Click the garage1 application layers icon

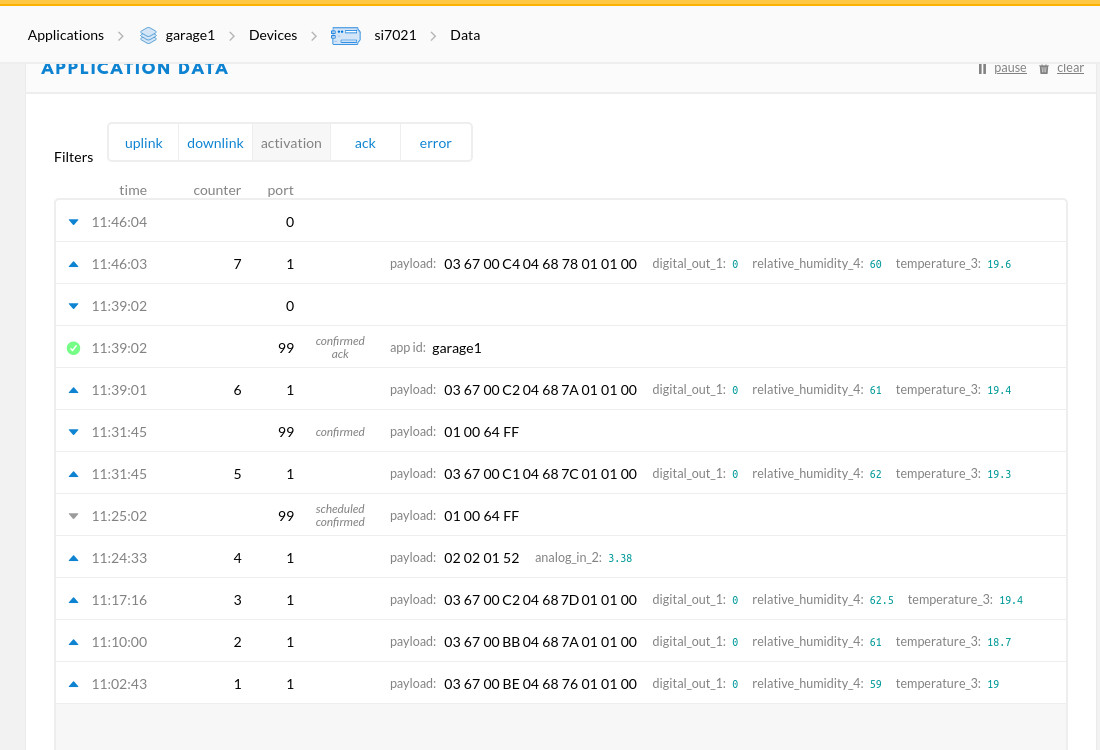[x=148, y=35]
